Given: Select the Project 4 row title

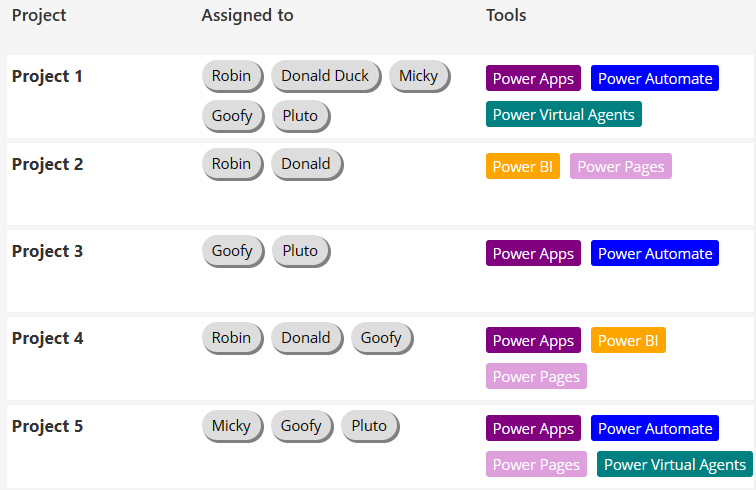Looking at the screenshot, I should coord(47,339).
